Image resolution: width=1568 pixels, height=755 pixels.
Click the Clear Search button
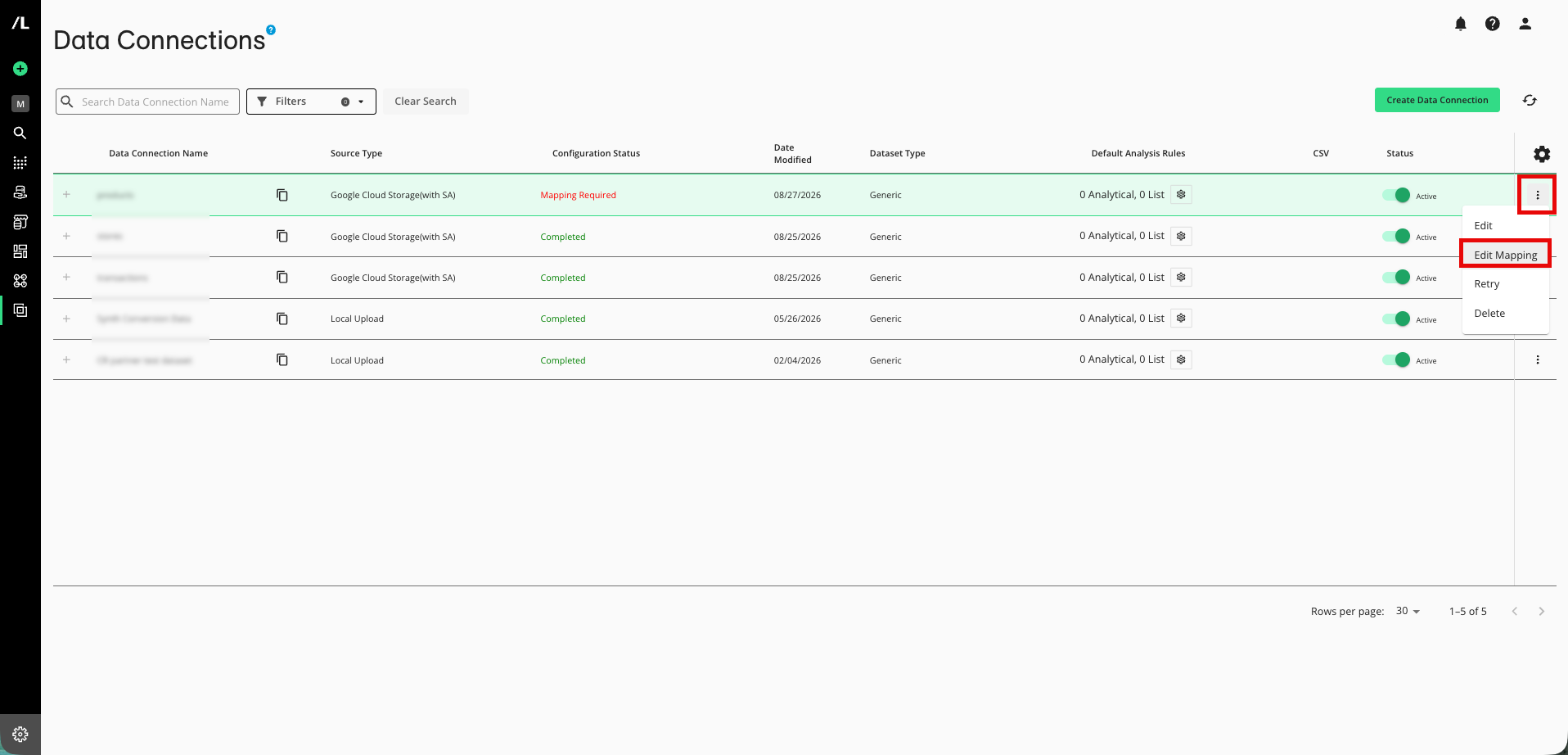(426, 102)
